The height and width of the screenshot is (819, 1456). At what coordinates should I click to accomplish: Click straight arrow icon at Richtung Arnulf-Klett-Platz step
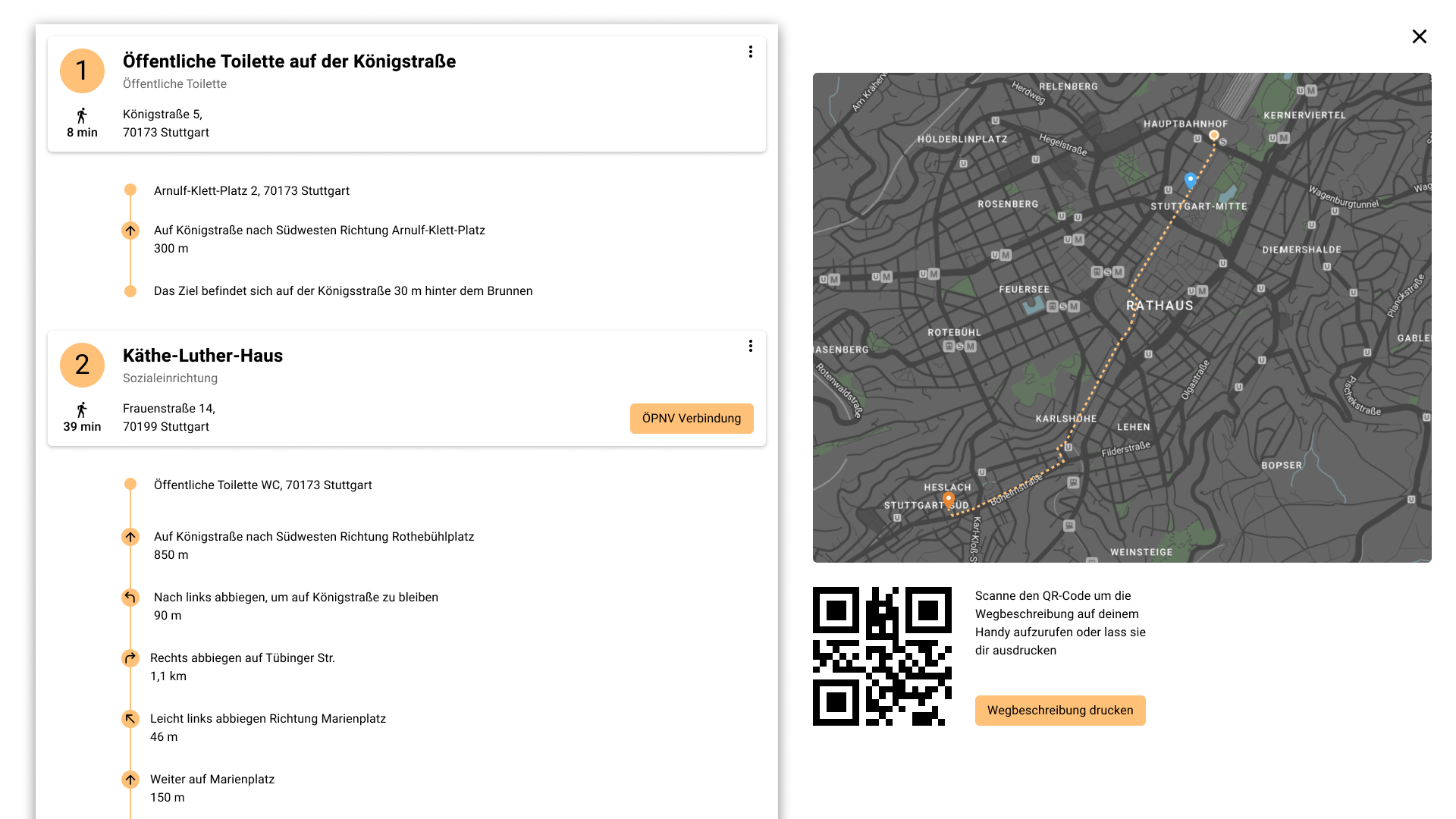[x=130, y=231]
